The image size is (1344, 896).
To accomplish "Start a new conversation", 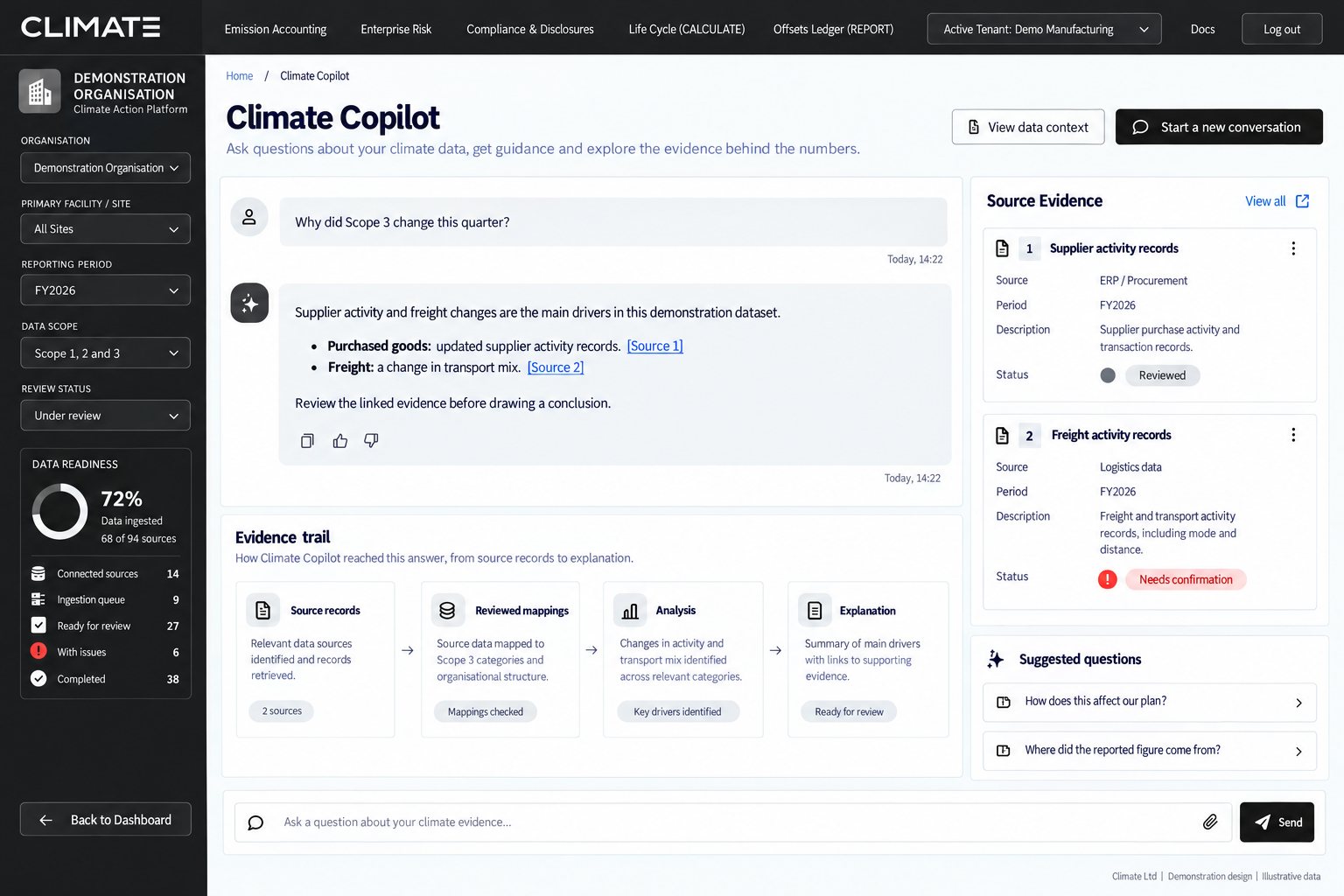I will [1219, 127].
